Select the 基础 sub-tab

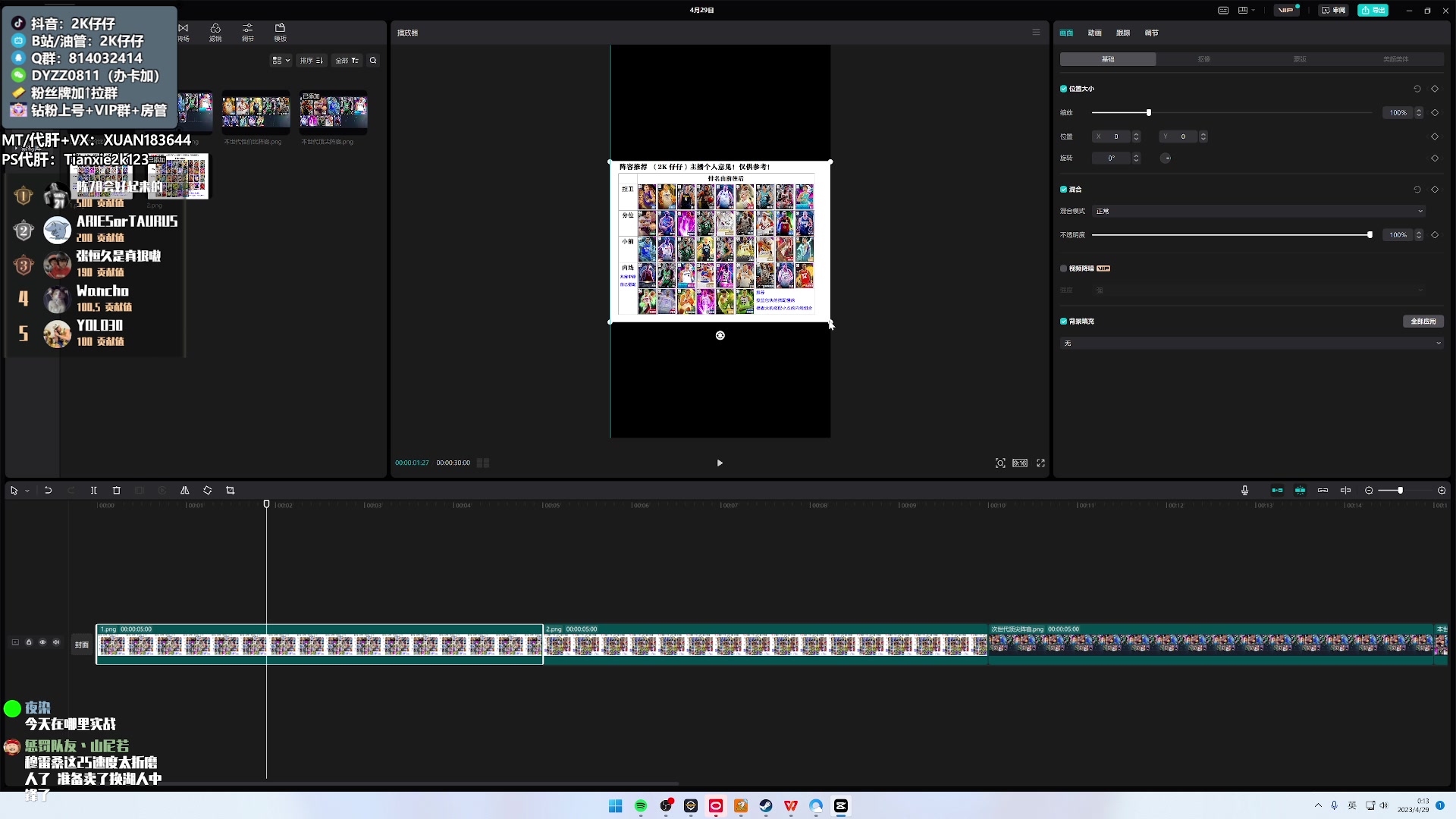(x=1108, y=59)
